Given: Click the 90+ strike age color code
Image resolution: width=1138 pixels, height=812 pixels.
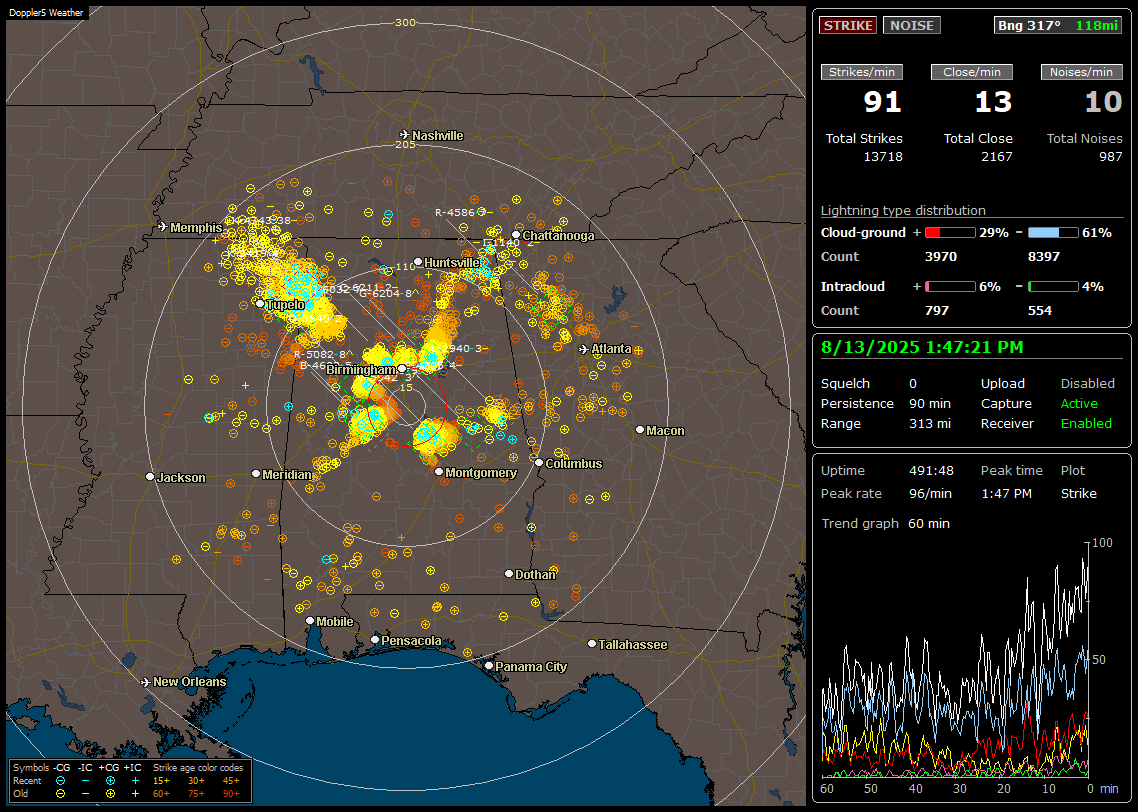Looking at the screenshot, I should (231, 794).
